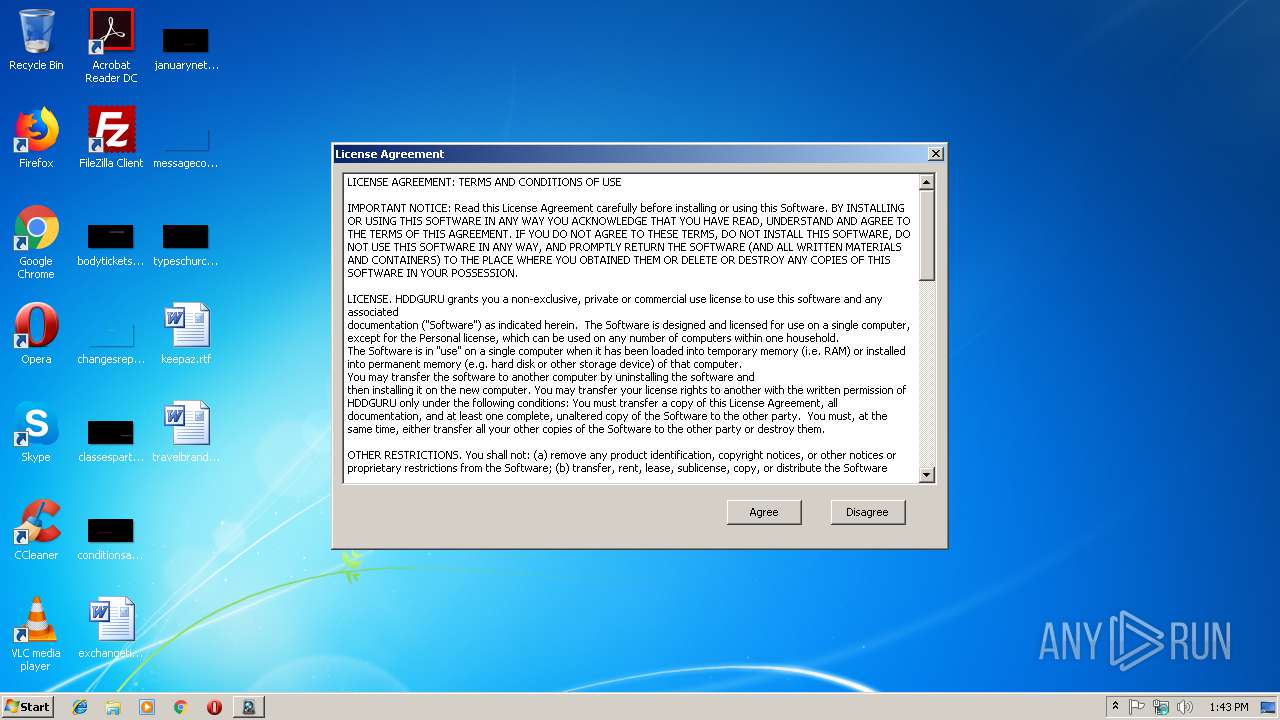Click Opera icon in the taskbar
The height and width of the screenshot is (720, 1280).
pyautogui.click(x=214, y=707)
